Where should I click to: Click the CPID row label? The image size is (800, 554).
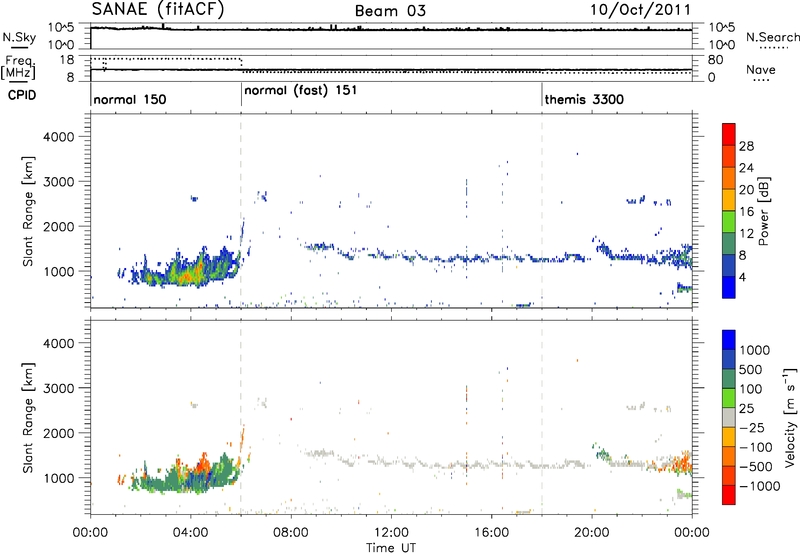click(x=22, y=95)
